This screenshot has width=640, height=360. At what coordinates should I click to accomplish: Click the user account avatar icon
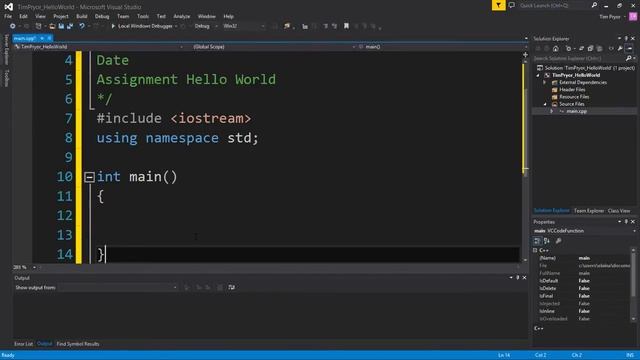point(633,16)
